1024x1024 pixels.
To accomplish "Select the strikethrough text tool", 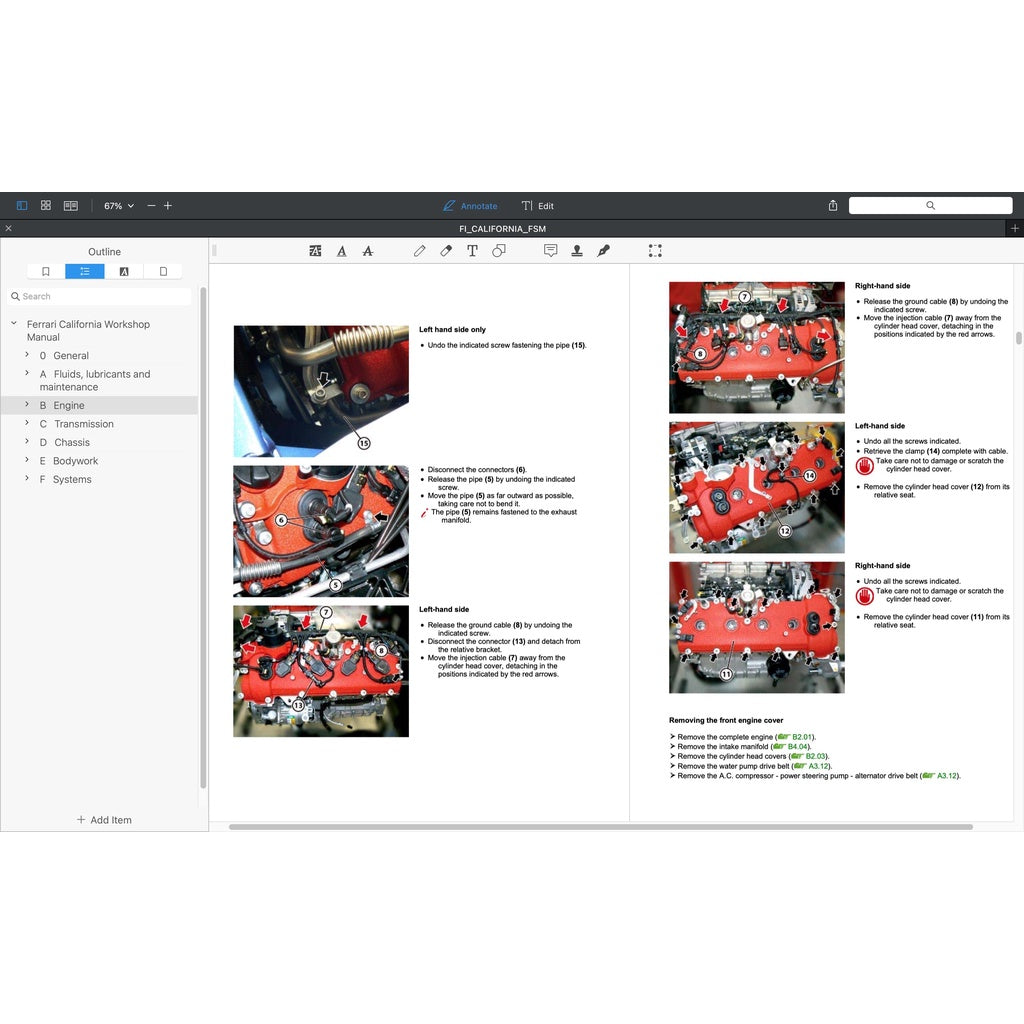I will [368, 251].
